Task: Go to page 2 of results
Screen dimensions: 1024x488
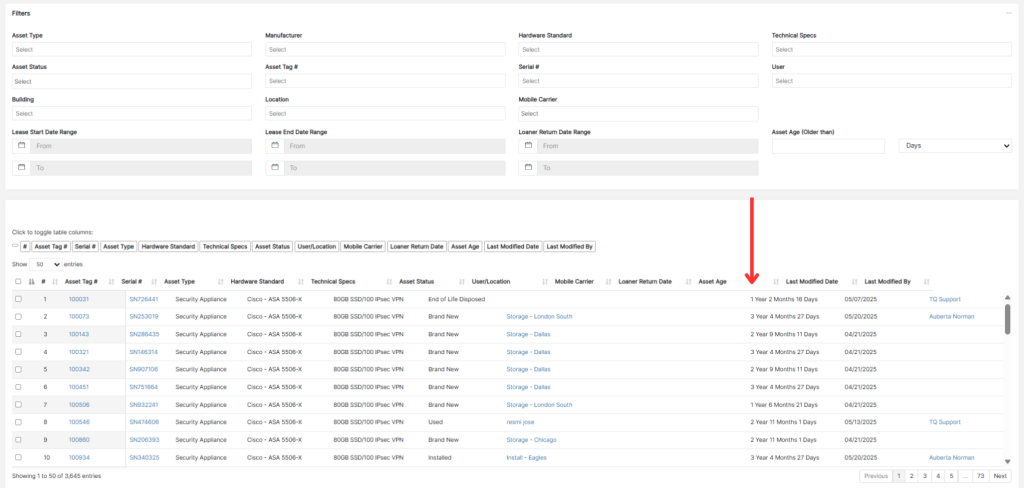Action: (911, 476)
